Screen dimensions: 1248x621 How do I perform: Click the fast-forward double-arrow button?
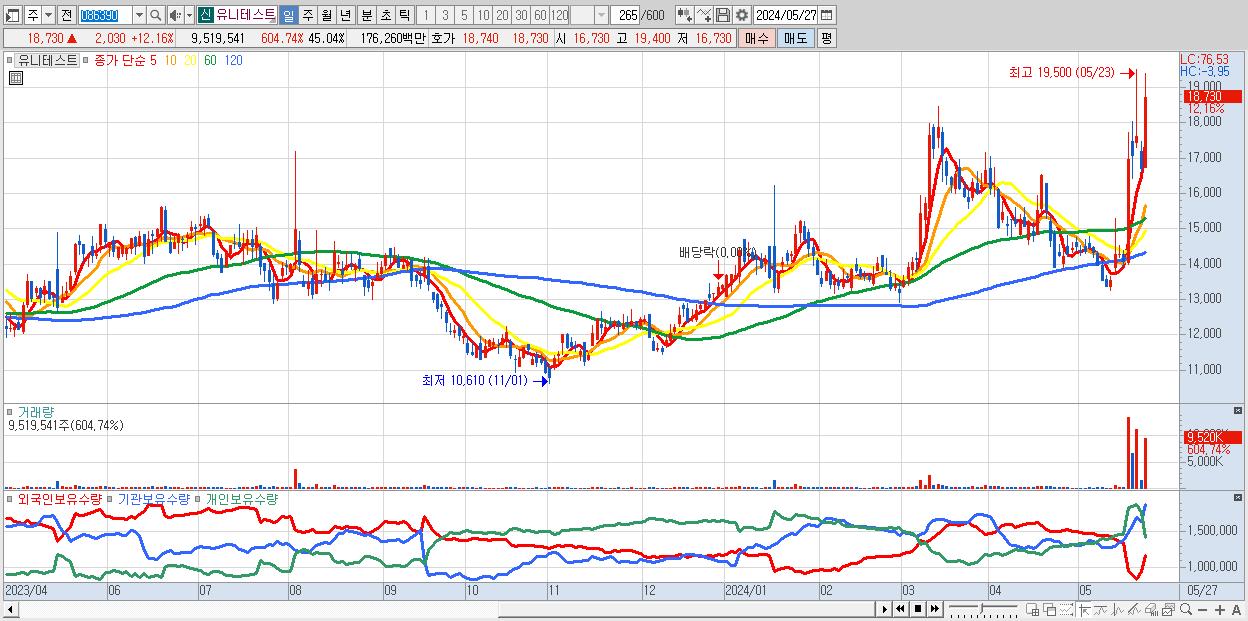(x=934, y=609)
